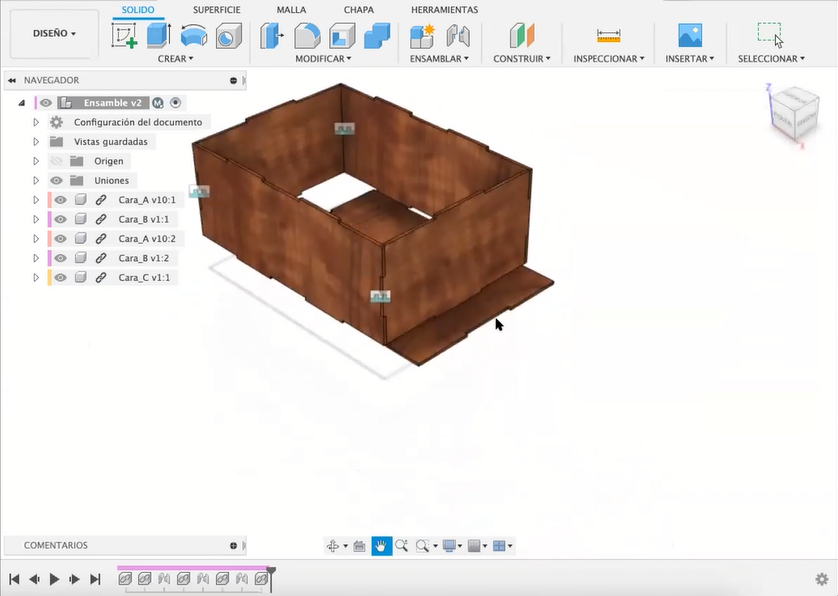The width and height of the screenshot is (838, 596).
Task: Activate Ensamble v2 radio button
Action: pos(175,103)
